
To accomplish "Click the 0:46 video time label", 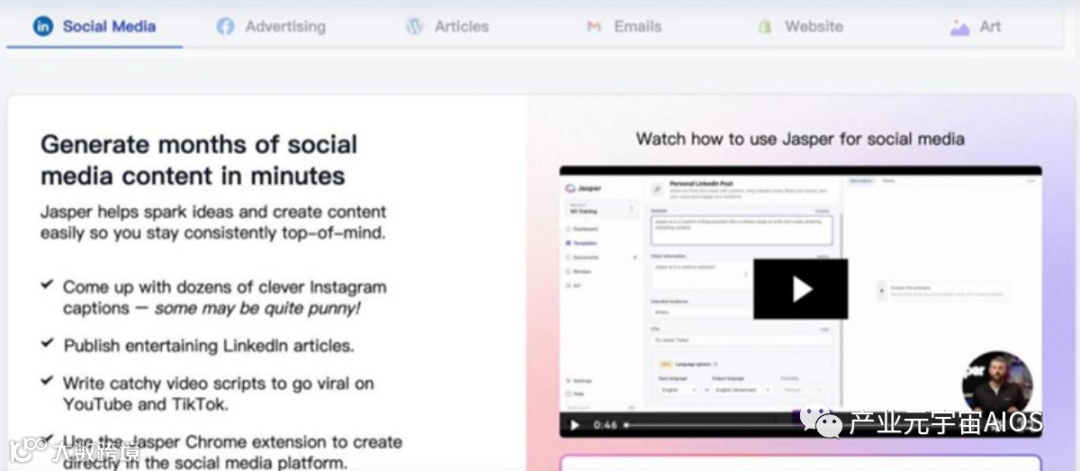I will [605, 425].
